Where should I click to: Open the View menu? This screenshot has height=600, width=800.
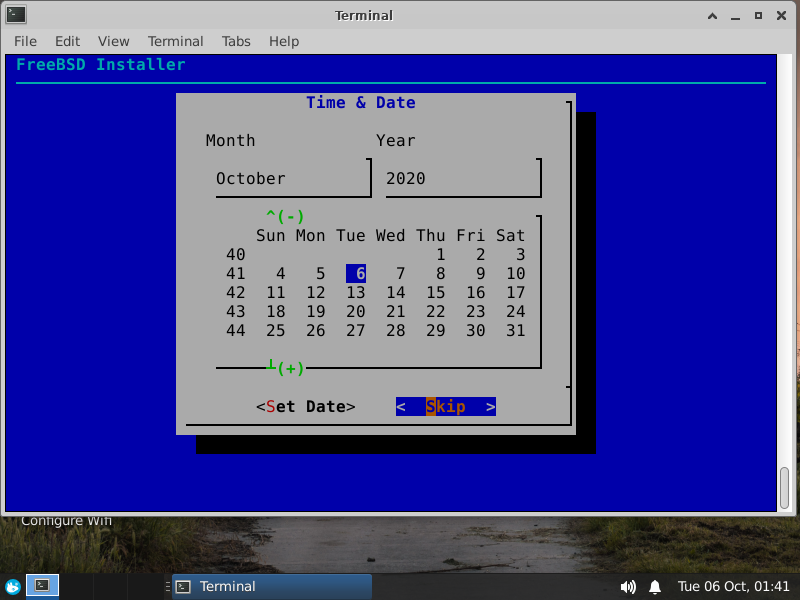[113, 41]
